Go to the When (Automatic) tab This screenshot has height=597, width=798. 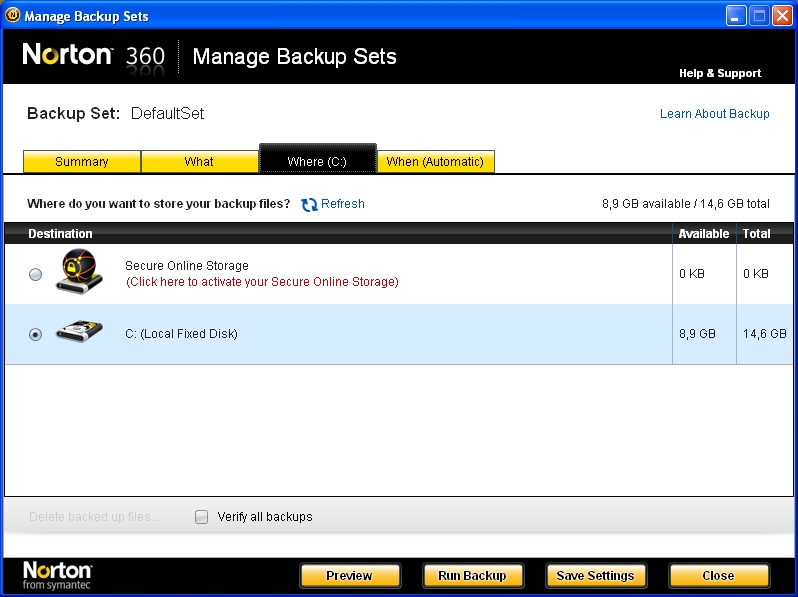436,162
